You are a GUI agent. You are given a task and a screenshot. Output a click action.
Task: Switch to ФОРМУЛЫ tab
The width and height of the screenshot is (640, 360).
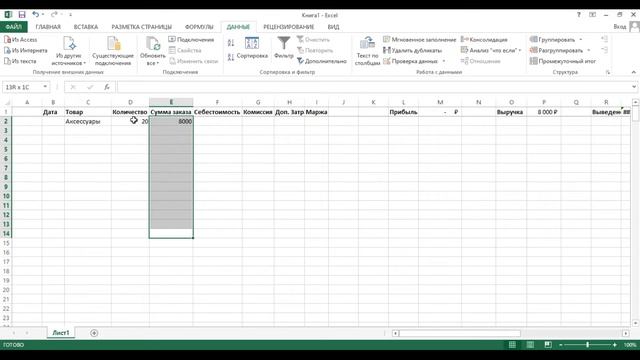(199, 27)
